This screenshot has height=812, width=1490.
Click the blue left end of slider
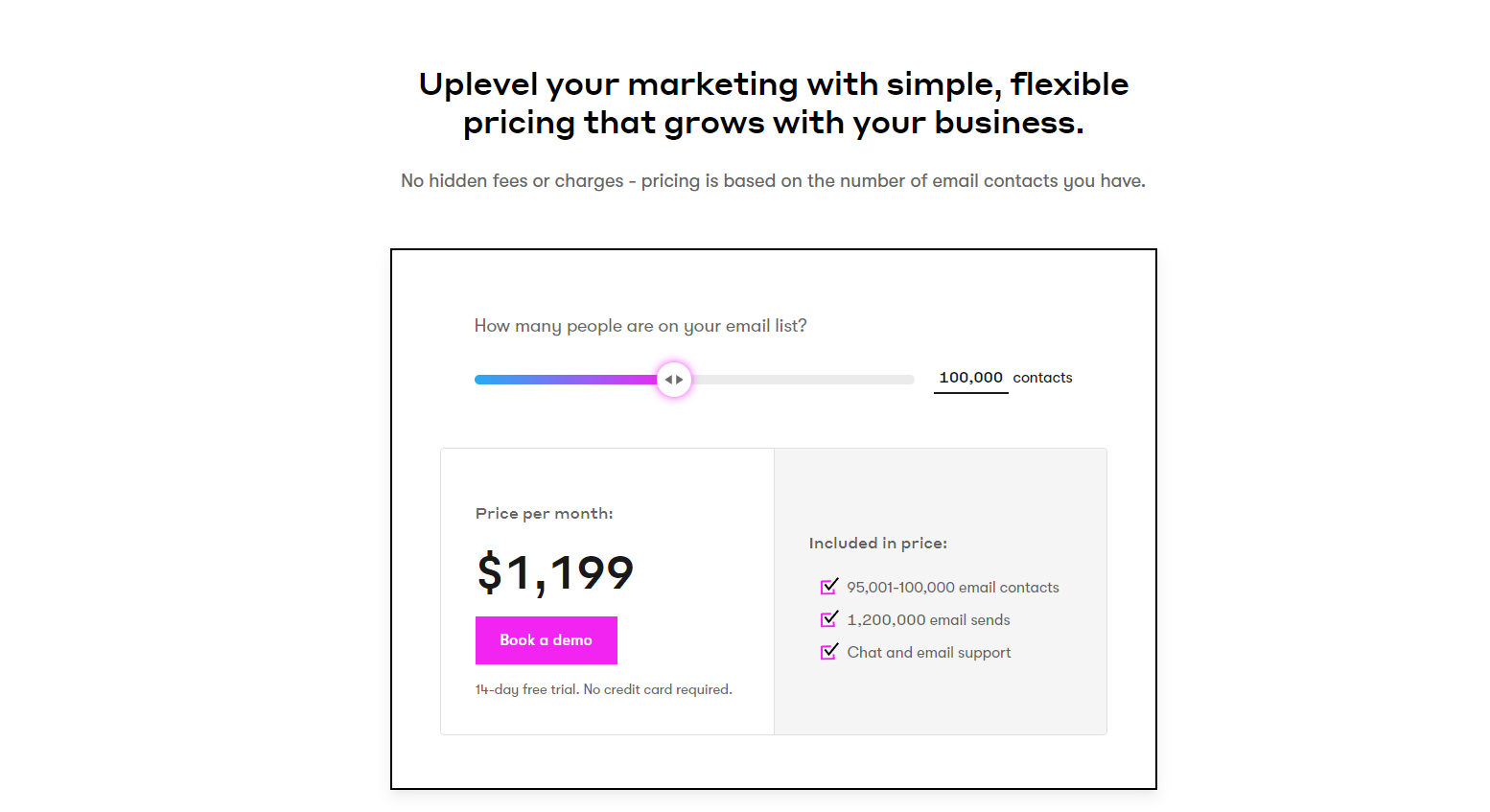coord(482,380)
